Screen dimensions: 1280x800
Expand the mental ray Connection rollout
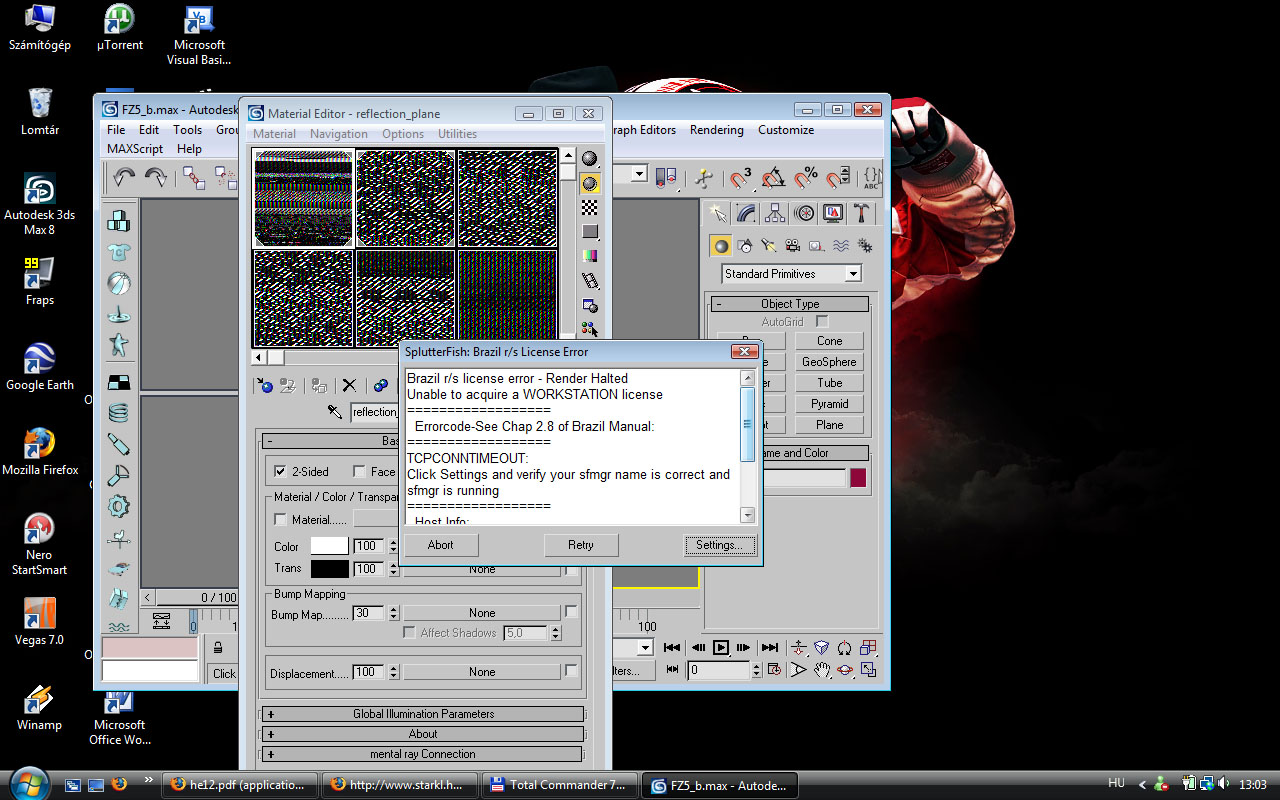(x=422, y=754)
